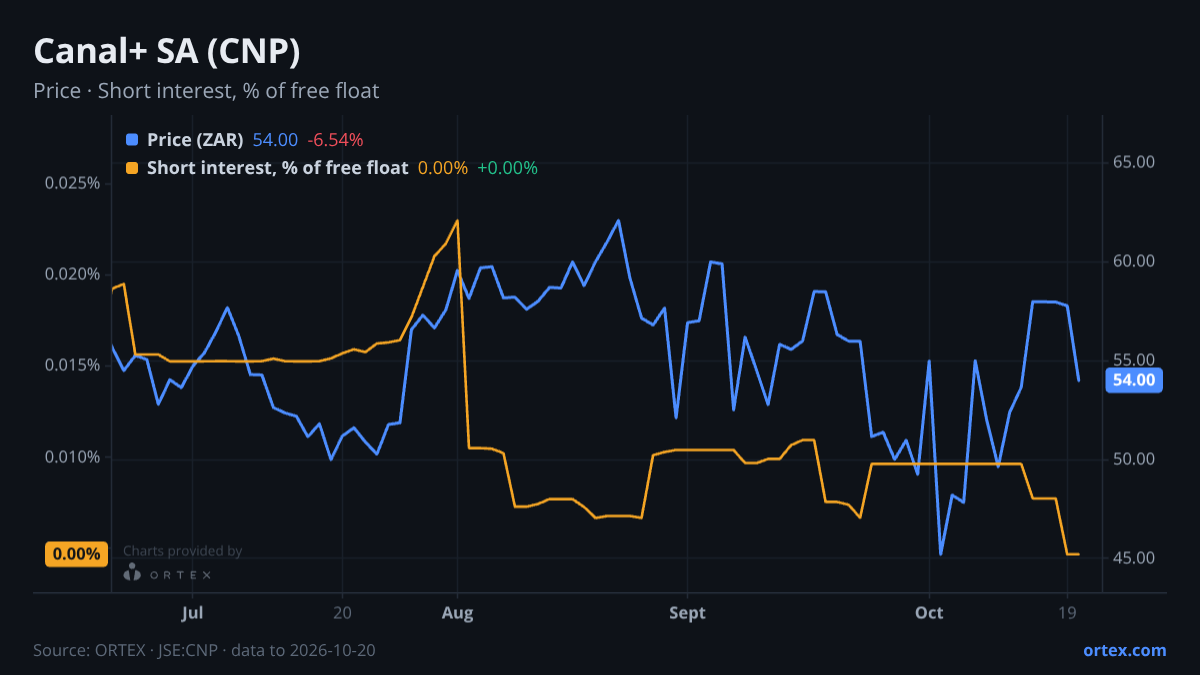The image size is (1200, 675).
Task: Click the orange 0.00% axis badge
Action: point(76,554)
